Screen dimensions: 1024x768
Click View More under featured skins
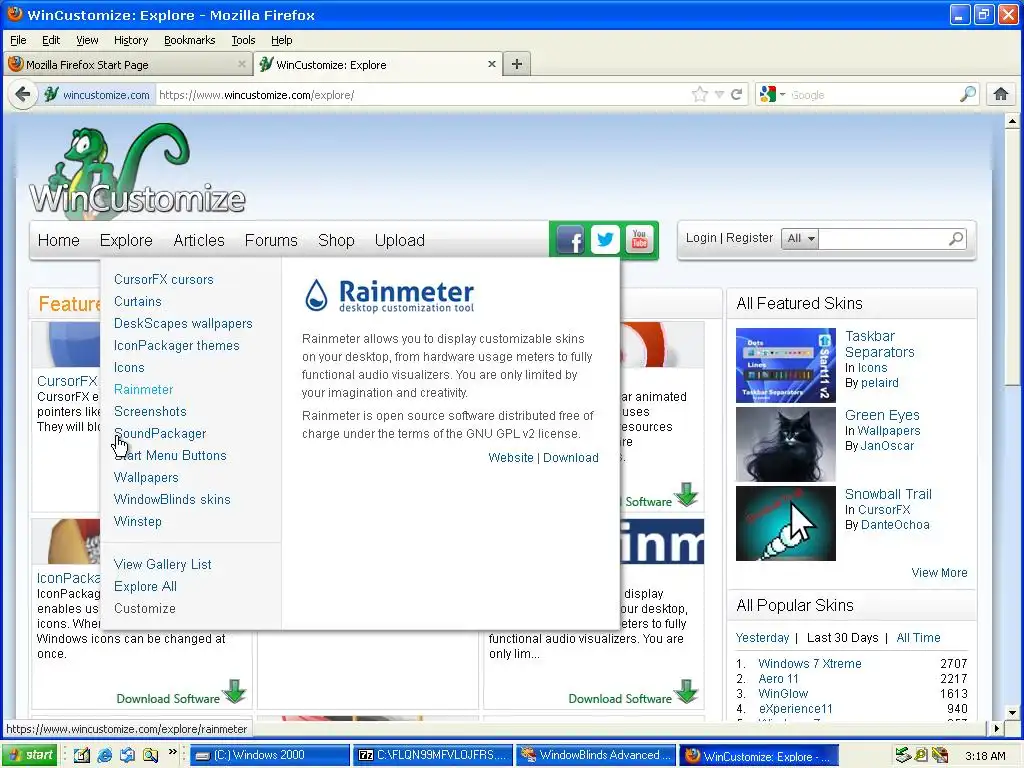pyautogui.click(x=939, y=573)
